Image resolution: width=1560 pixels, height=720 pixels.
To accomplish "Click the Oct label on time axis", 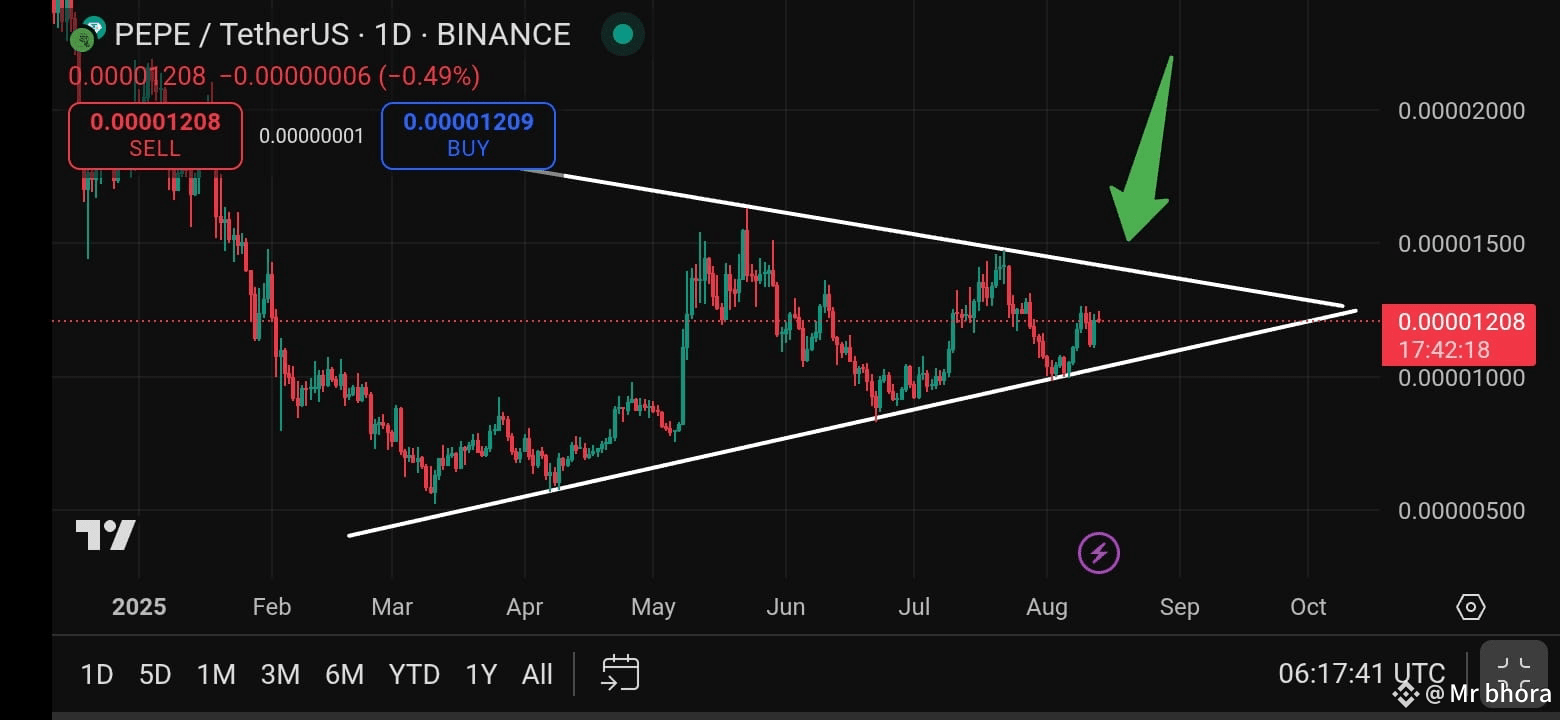I will click(x=1308, y=607).
